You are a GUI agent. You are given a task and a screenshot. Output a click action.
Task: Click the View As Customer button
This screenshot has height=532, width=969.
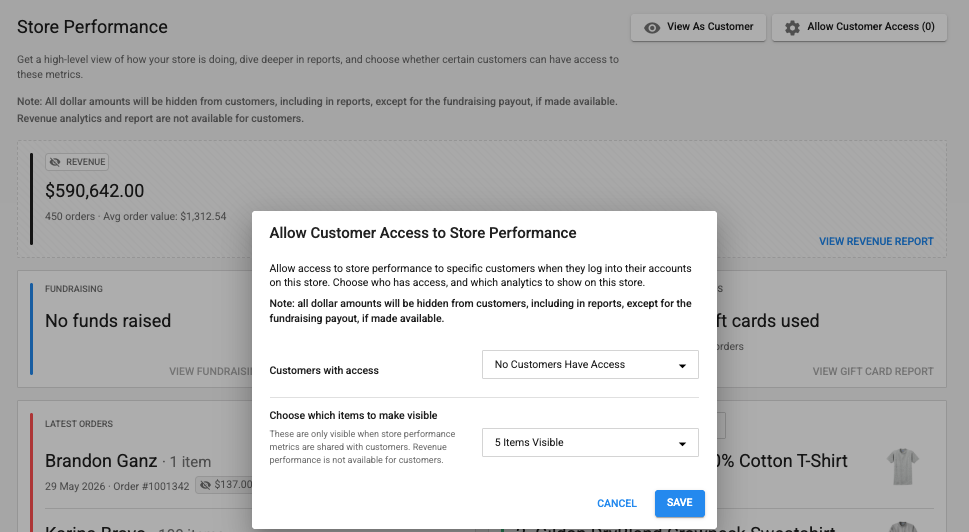point(698,27)
